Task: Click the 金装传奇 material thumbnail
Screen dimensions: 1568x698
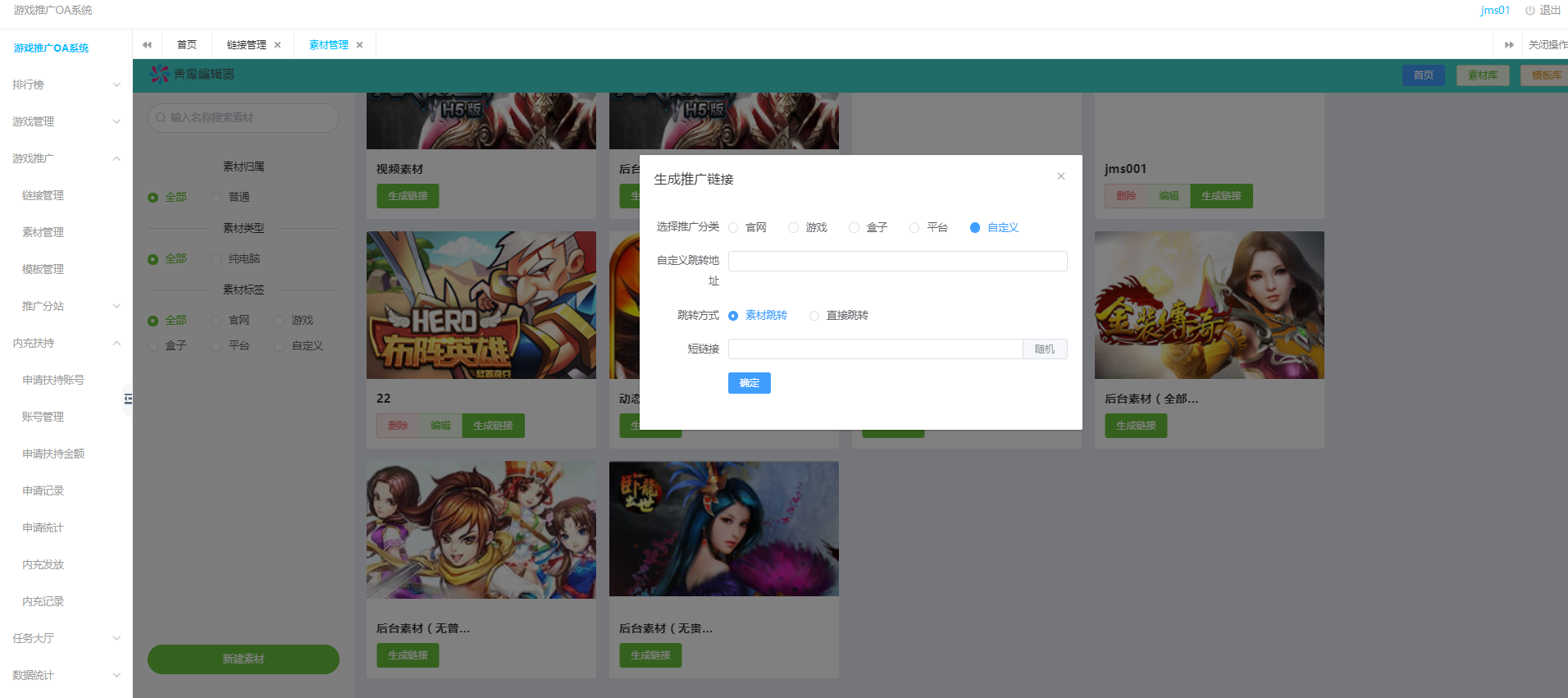Action: pos(1209,305)
